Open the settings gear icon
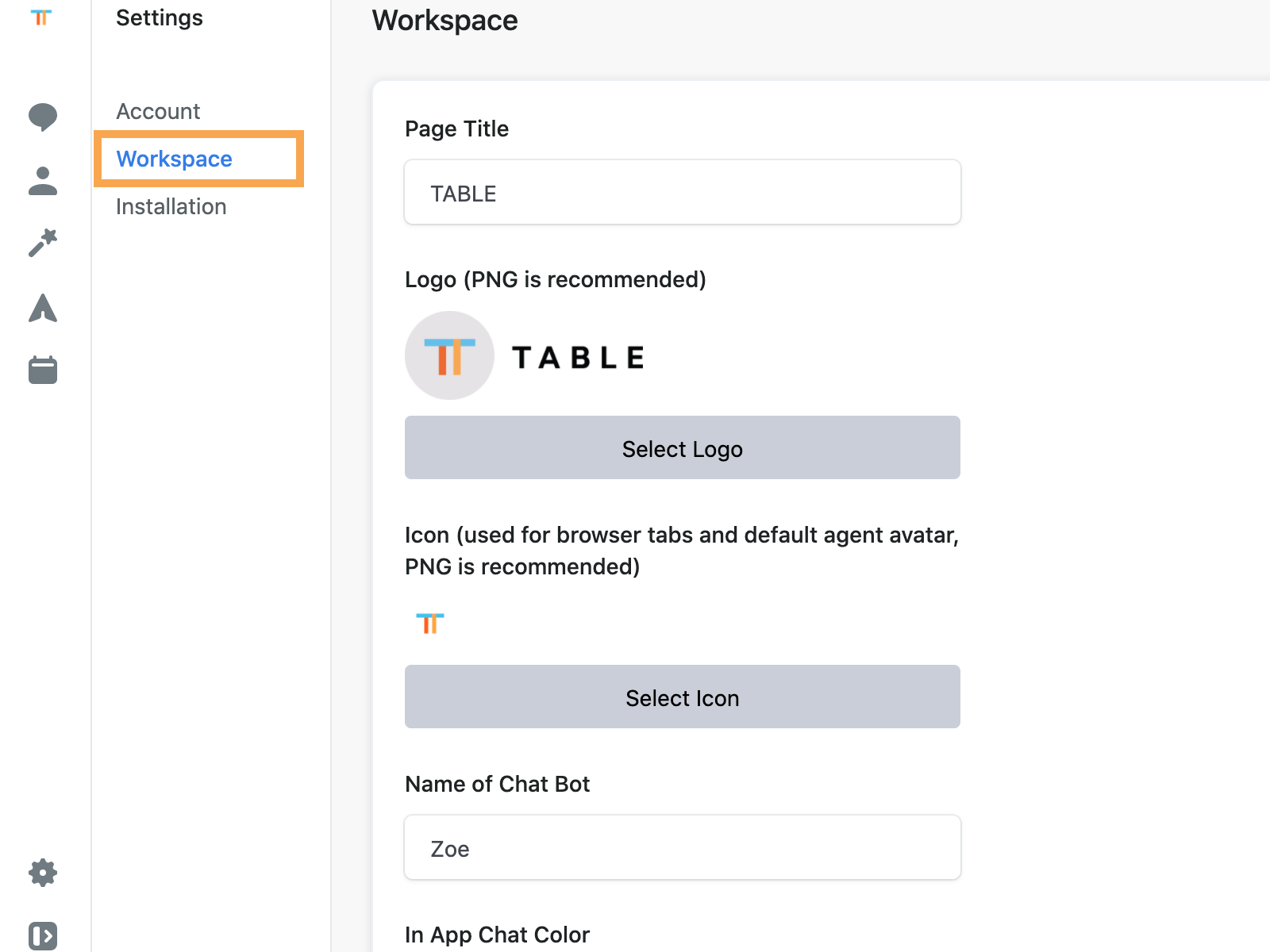The image size is (1270, 952). pyautogui.click(x=43, y=873)
